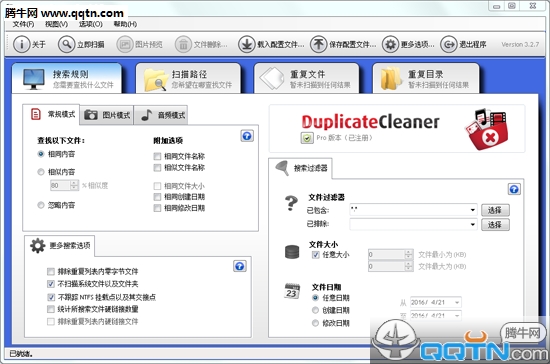Start scan with 立即扫描 magnifier icon
The height and width of the screenshot is (364, 550).
[x=66, y=44]
